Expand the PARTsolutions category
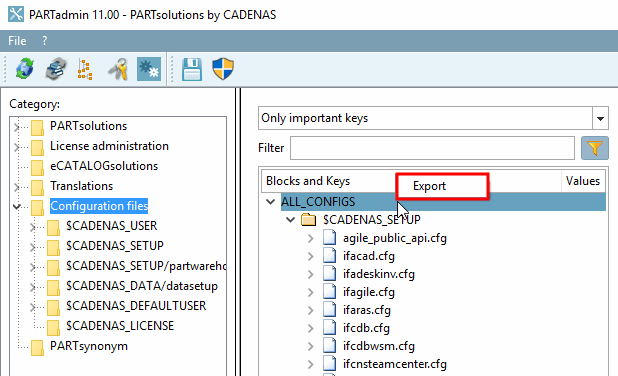 [x=16, y=127]
